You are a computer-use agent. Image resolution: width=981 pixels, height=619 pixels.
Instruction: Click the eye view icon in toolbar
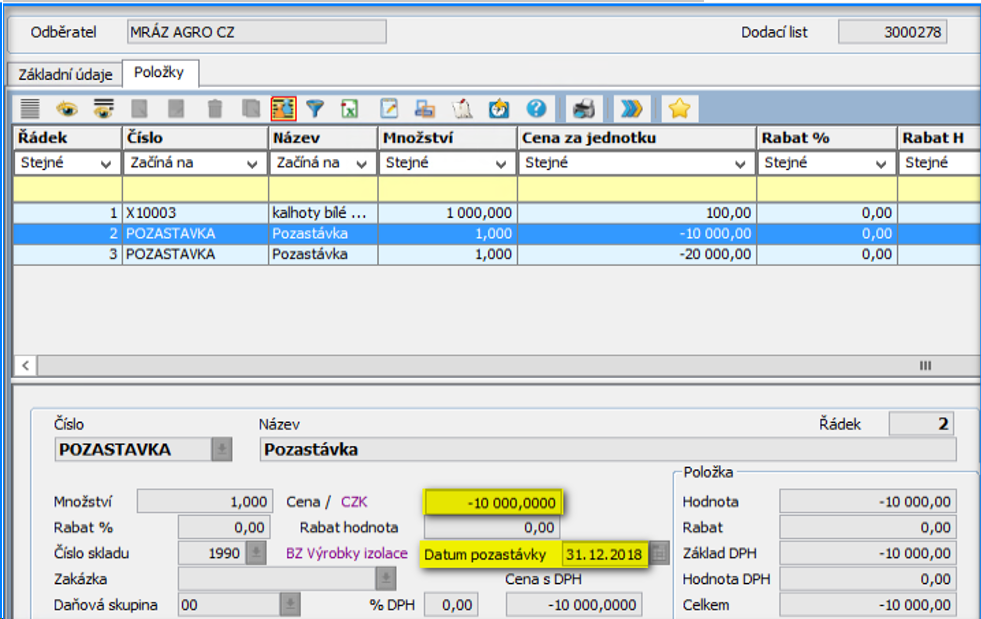point(67,108)
